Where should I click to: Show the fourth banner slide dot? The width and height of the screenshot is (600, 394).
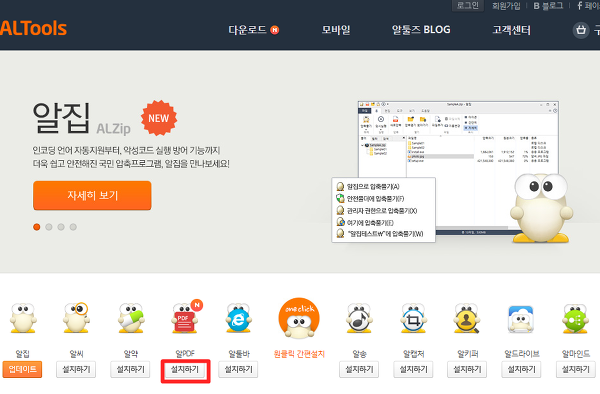[73, 227]
